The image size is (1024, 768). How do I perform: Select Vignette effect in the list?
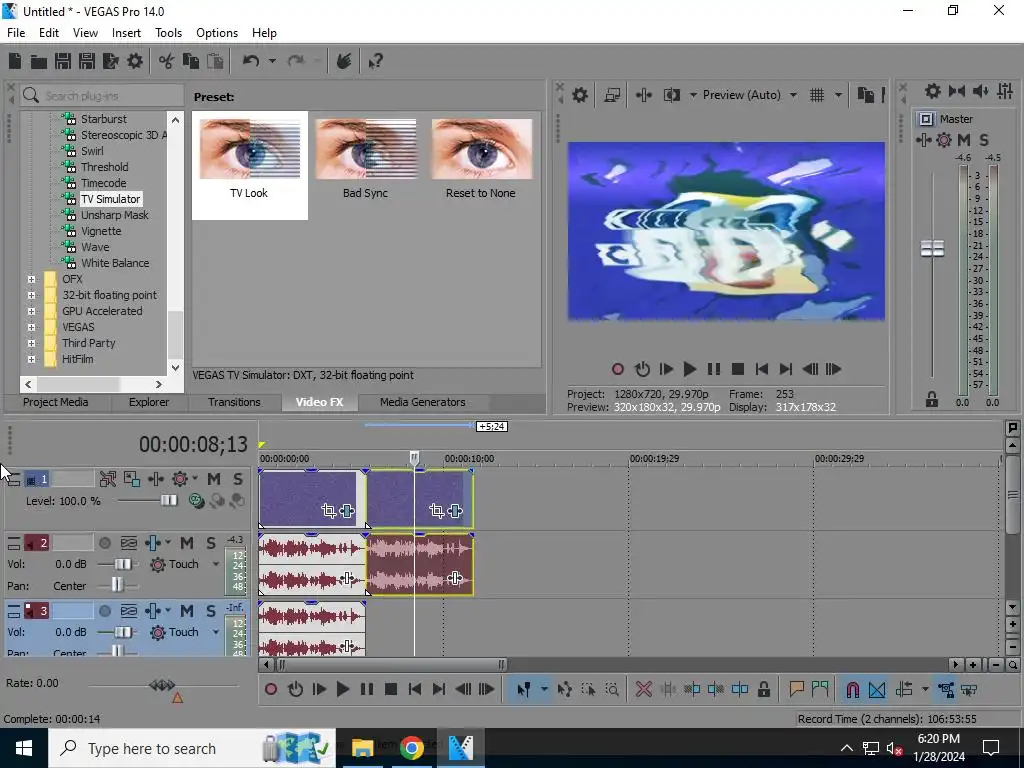[101, 231]
